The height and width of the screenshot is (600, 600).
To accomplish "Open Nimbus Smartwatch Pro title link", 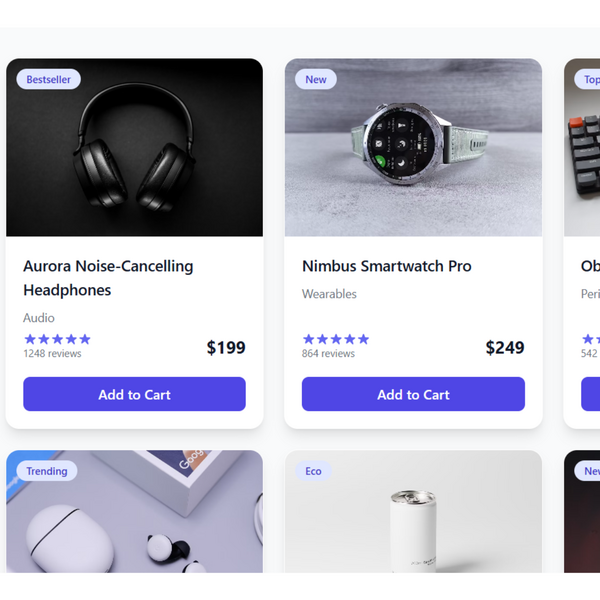I will 386,266.
